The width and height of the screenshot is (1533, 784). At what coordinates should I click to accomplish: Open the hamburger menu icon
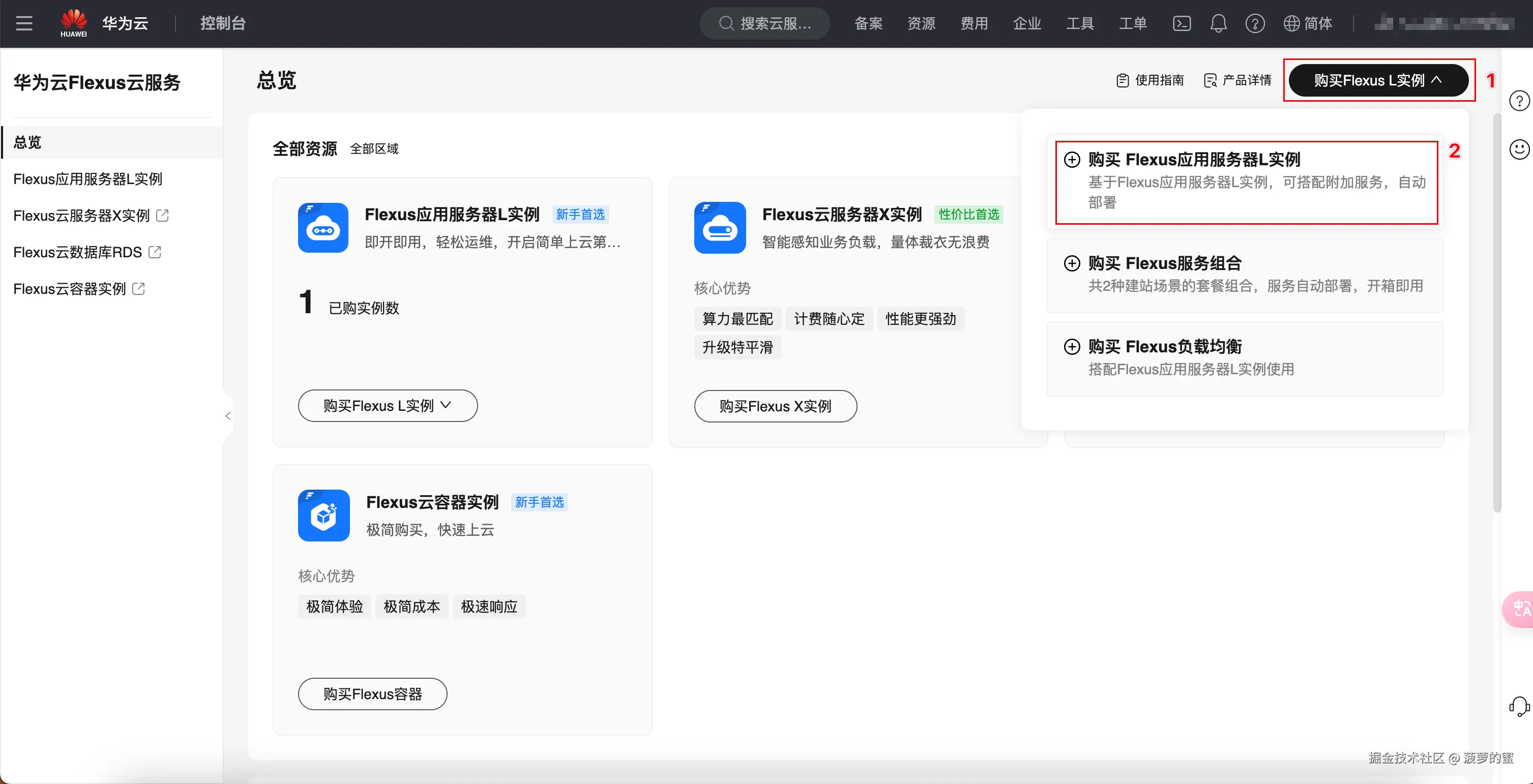point(23,23)
